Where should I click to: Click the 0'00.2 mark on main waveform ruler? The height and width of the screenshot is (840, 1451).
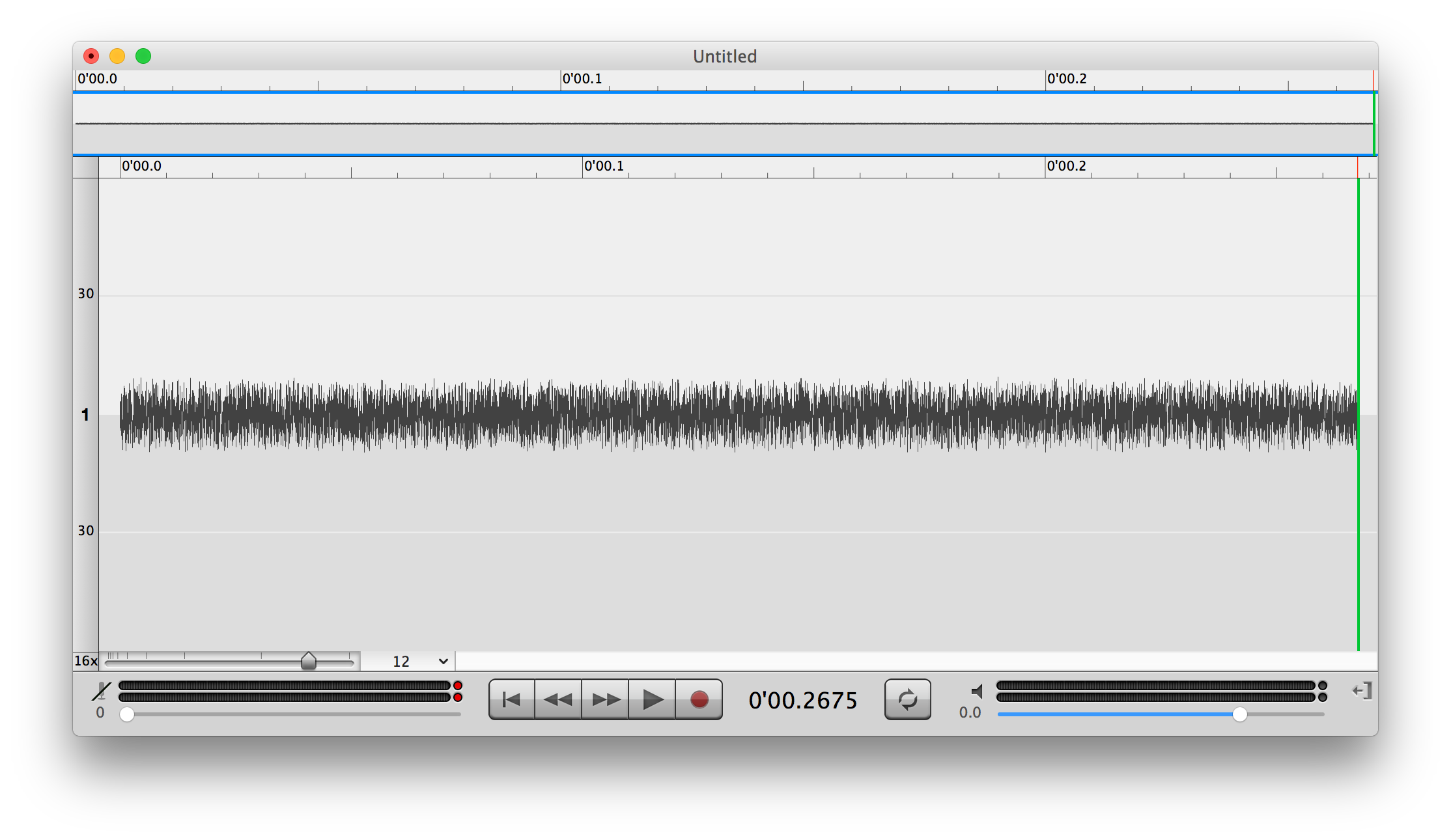1066,166
